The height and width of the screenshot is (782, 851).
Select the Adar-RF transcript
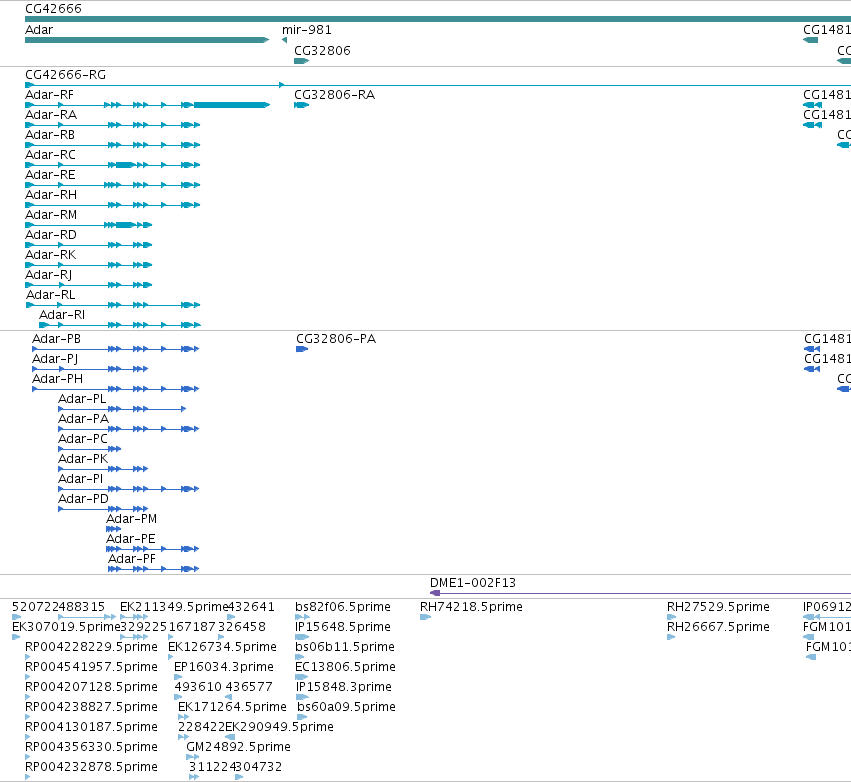click(147, 105)
